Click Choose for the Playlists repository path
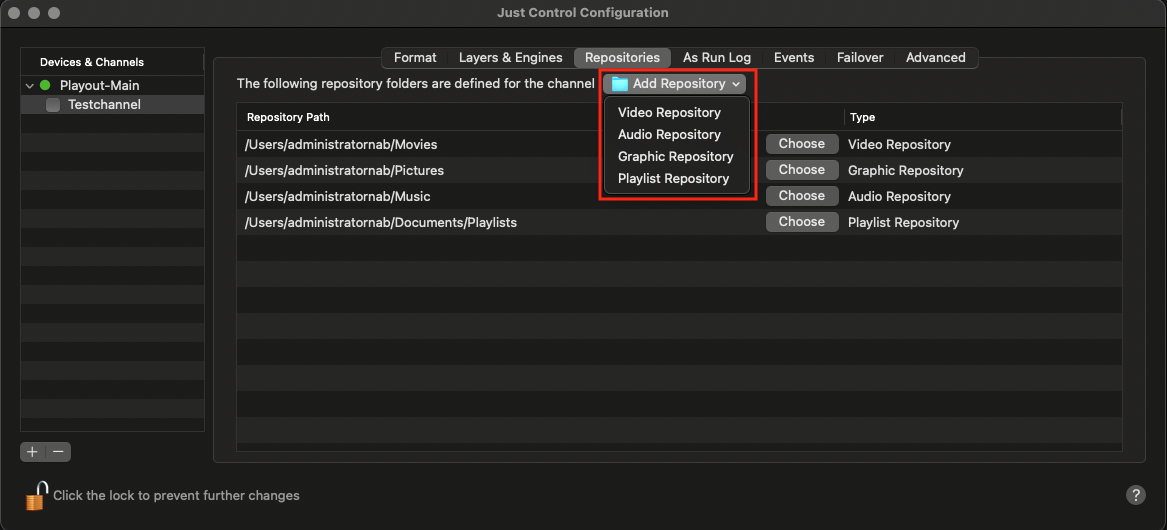The height and width of the screenshot is (530, 1167). pos(802,222)
